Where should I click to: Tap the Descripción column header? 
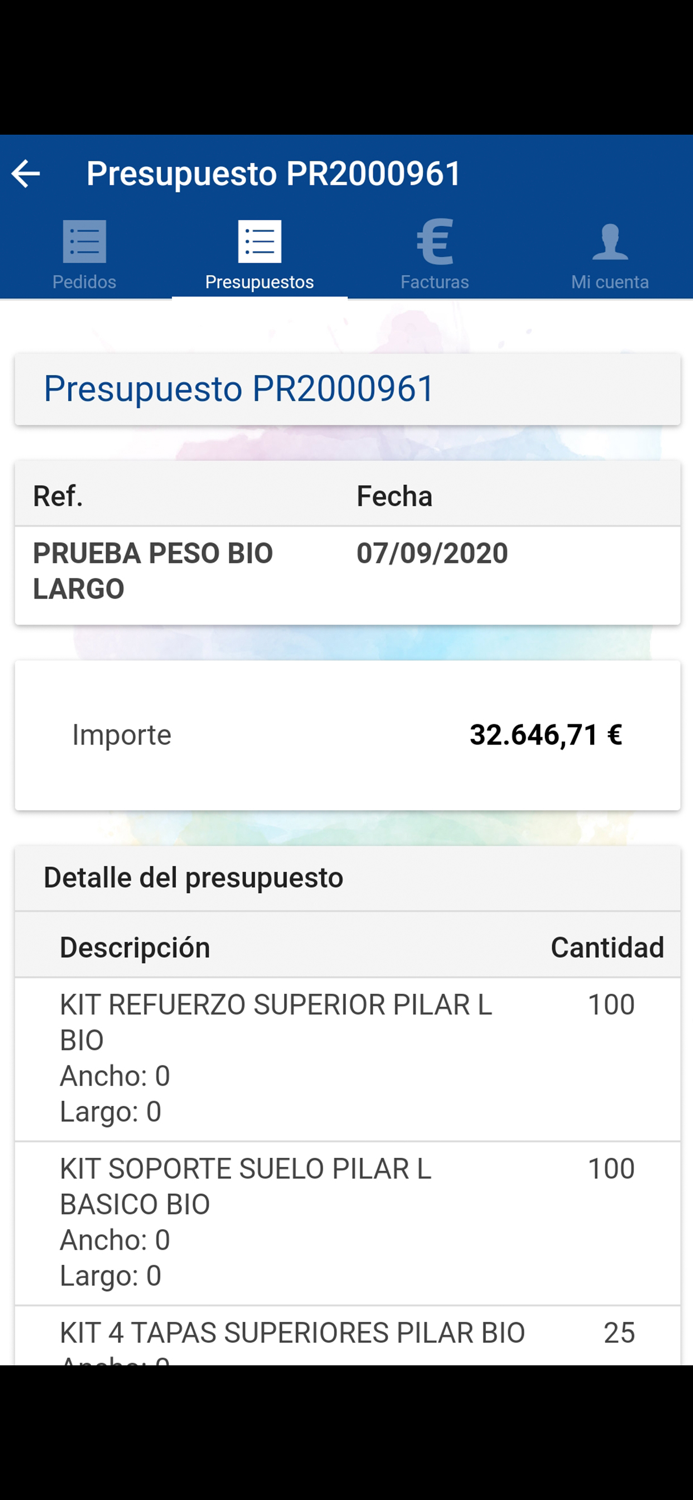(x=135, y=948)
